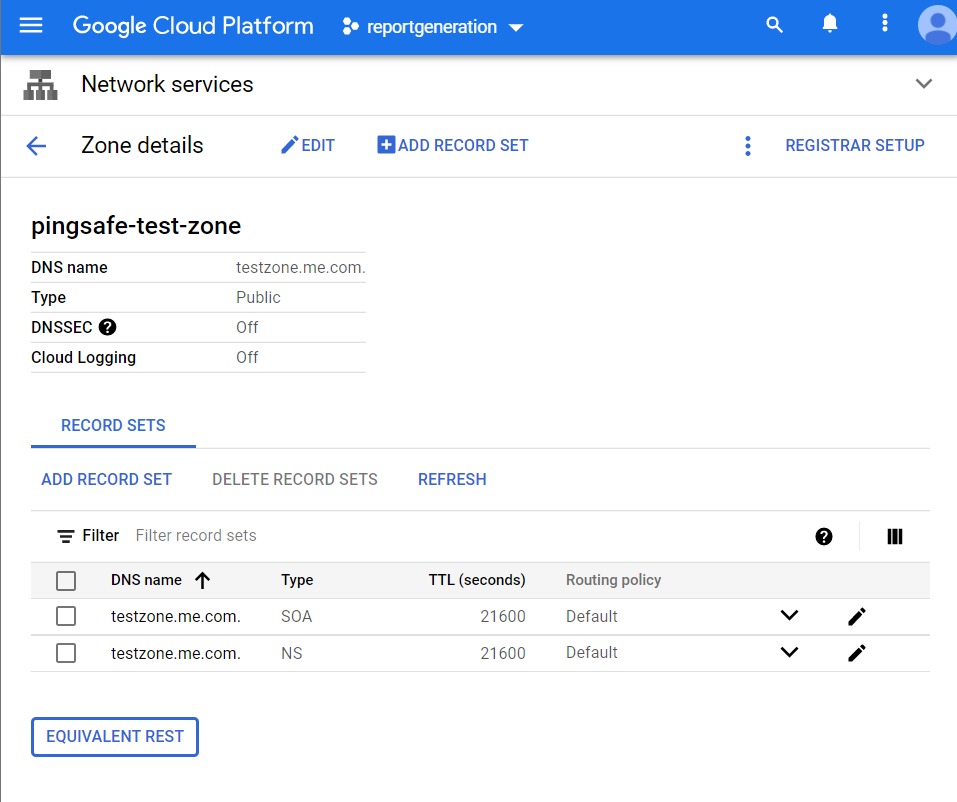Open column display options icon
Viewport: 957px width, 802px height.
pyautogui.click(x=895, y=536)
